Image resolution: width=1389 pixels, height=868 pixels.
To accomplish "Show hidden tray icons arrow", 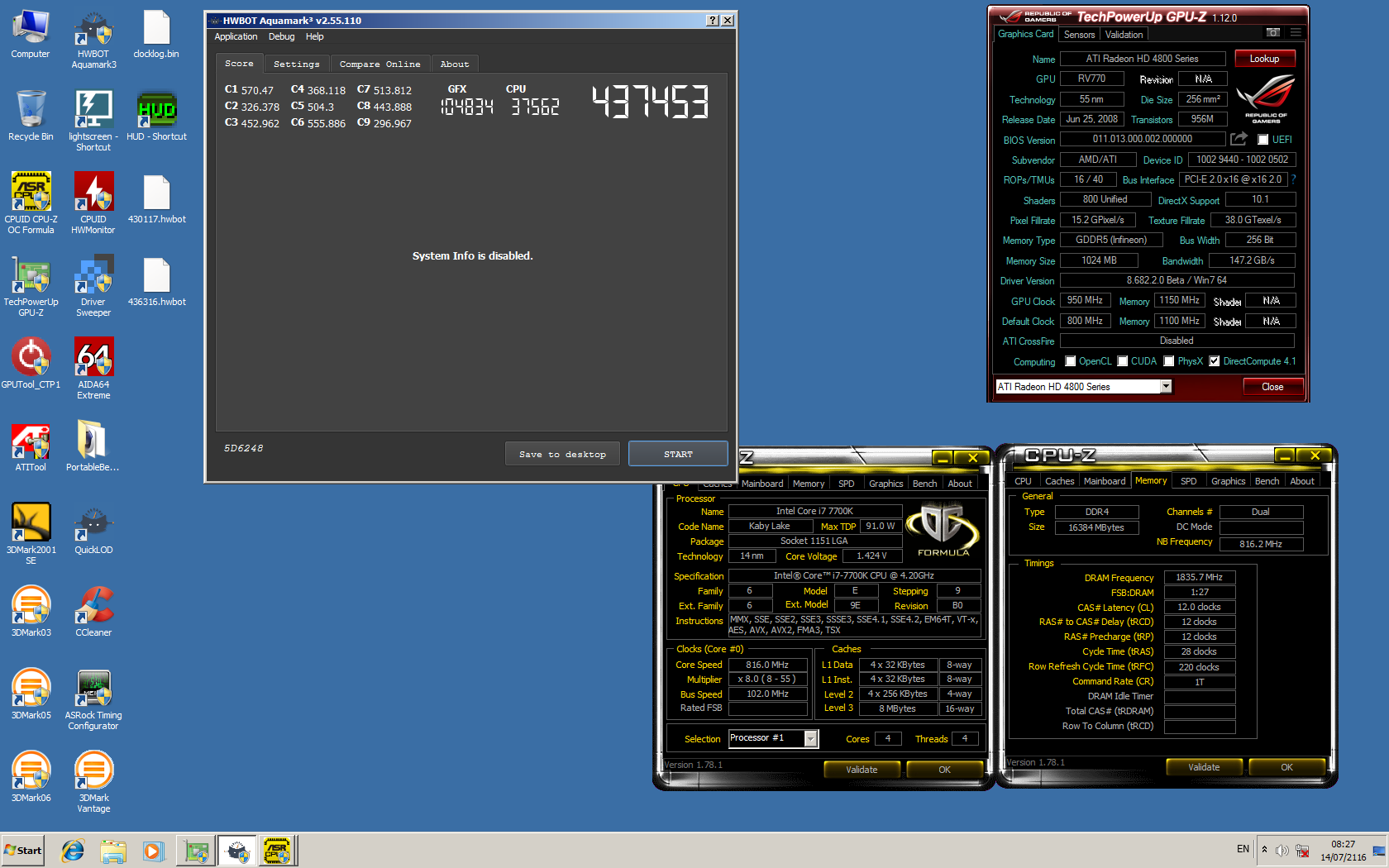I will point(1263,849).
